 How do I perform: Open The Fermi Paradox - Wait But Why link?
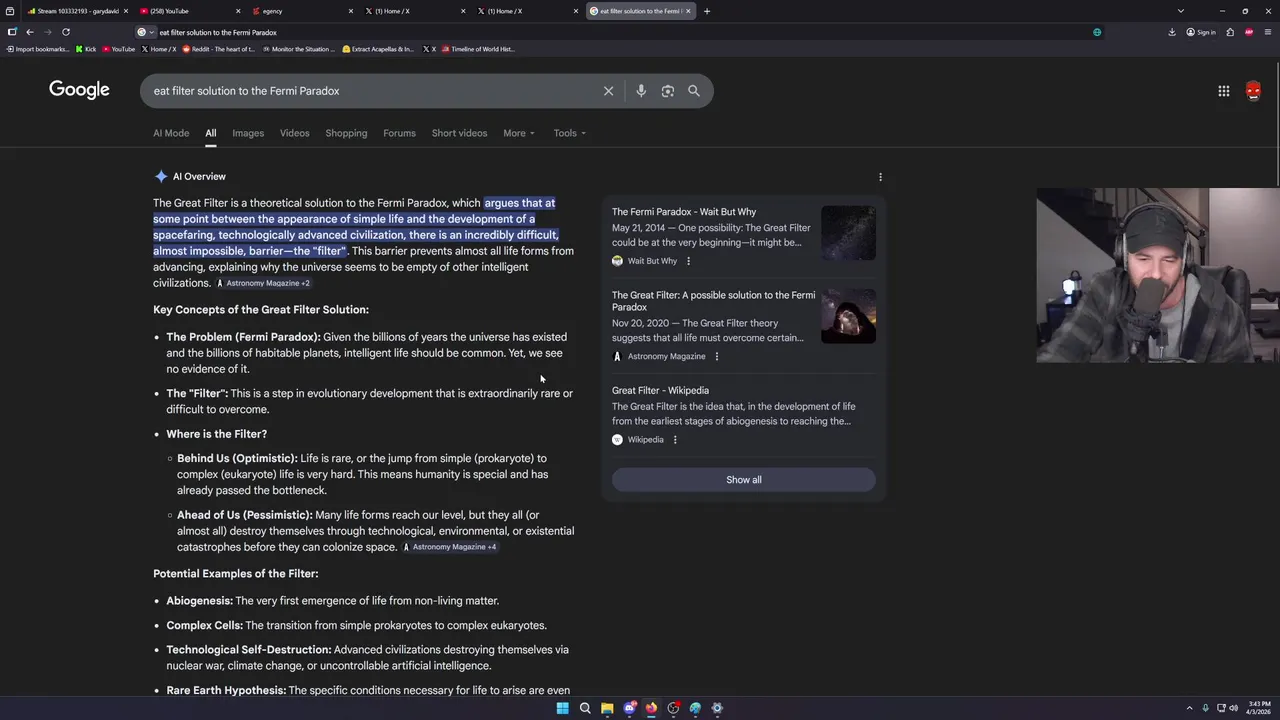pos(684,212)
